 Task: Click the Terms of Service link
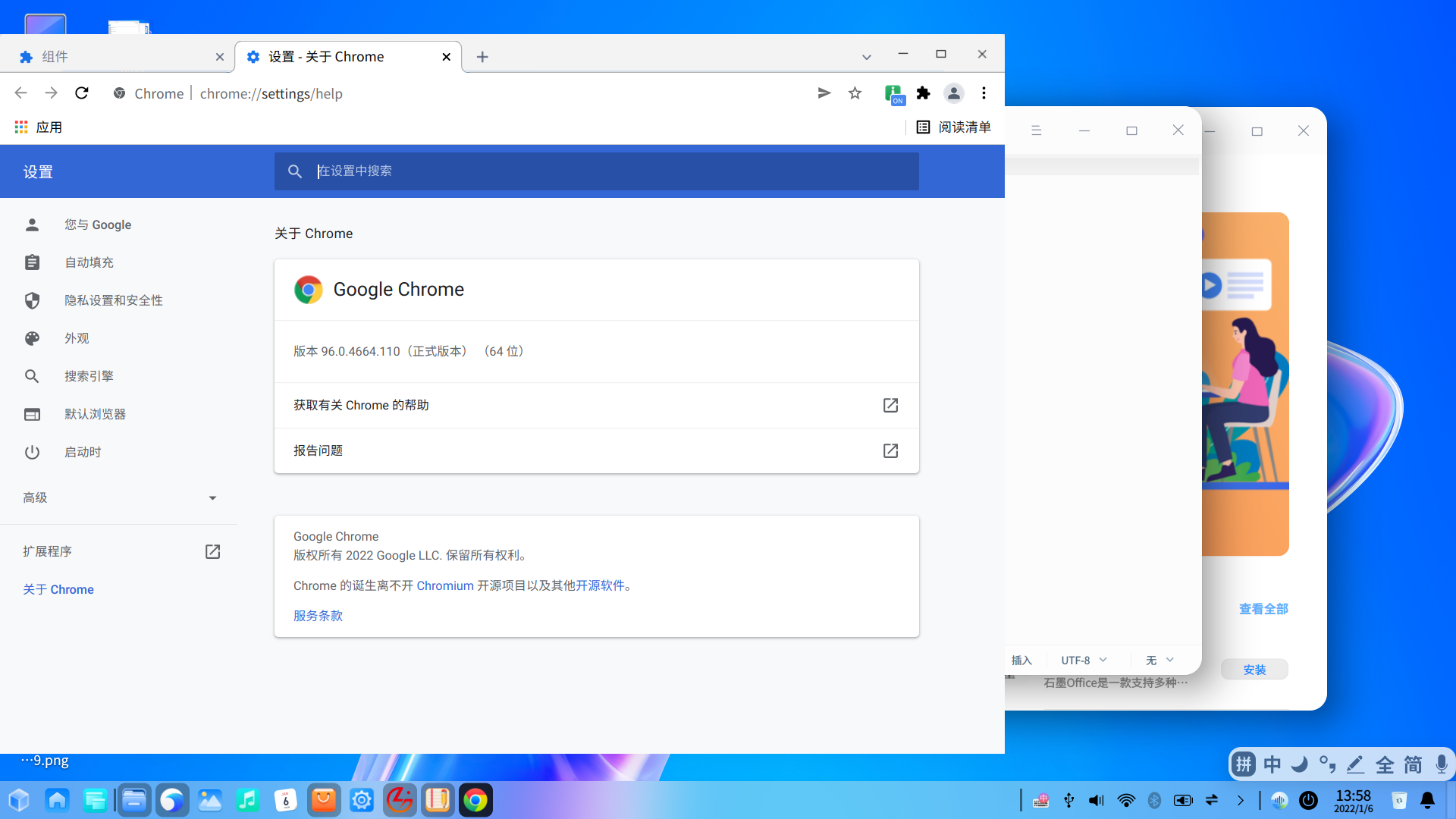318,616
